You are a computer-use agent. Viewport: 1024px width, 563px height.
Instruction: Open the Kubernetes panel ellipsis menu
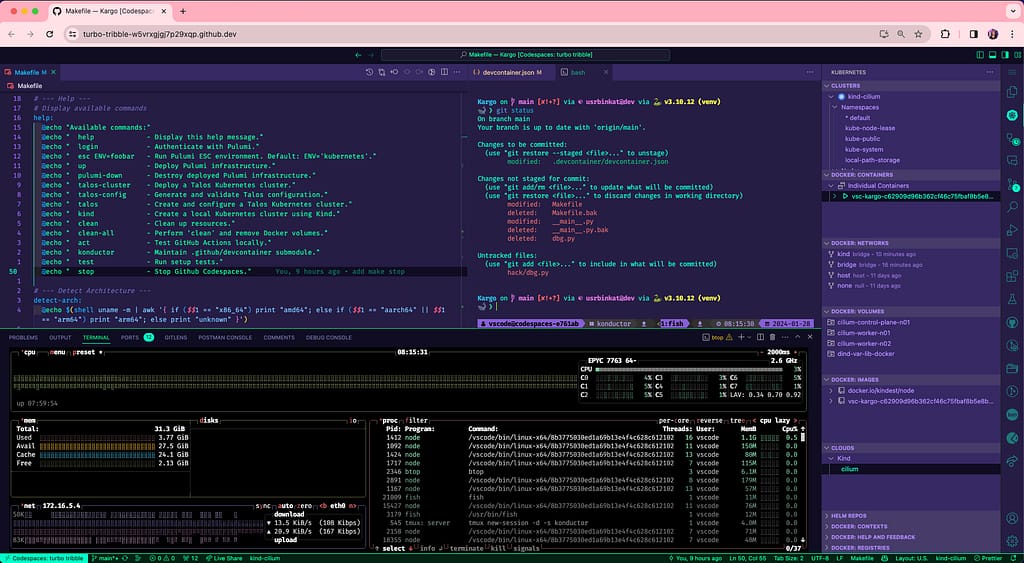pos(990,72)
